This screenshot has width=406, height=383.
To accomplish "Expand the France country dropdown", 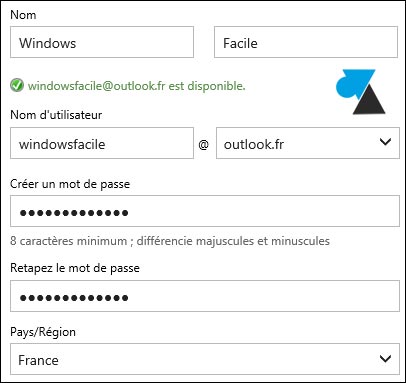I will click(205, 359).
